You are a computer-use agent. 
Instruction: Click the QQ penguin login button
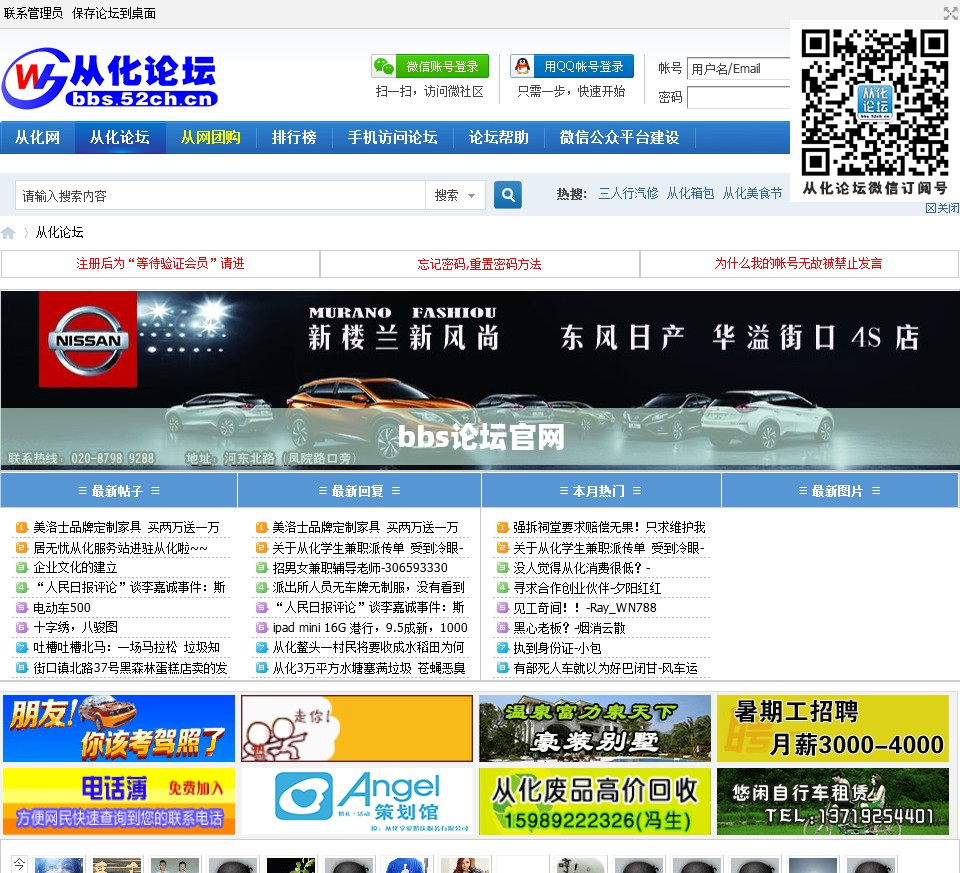click(572, 66)
